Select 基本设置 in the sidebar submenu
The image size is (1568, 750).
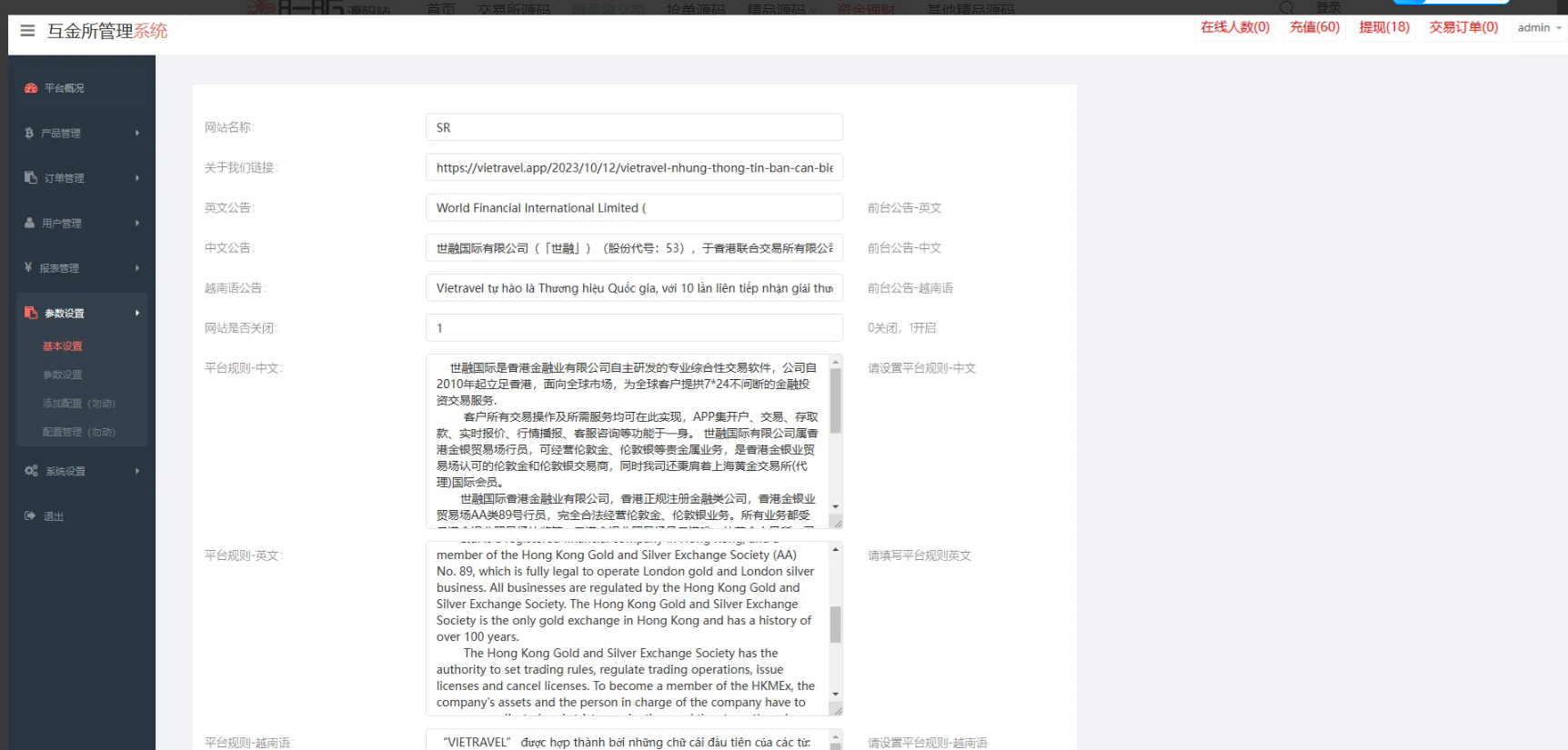63,346
